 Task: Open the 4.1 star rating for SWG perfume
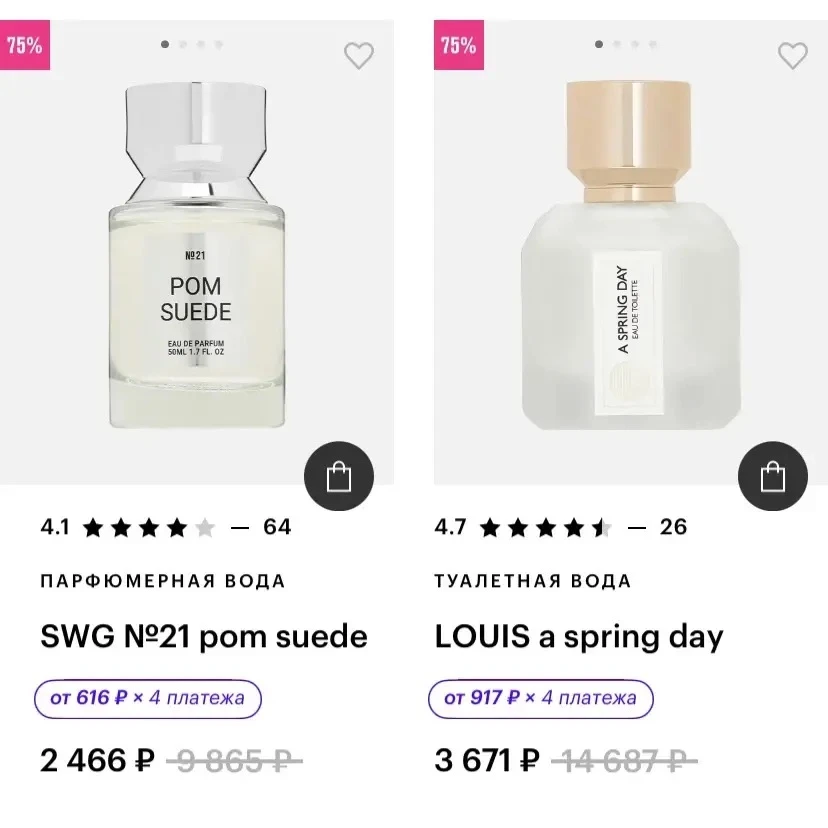[x=128, y=527]
